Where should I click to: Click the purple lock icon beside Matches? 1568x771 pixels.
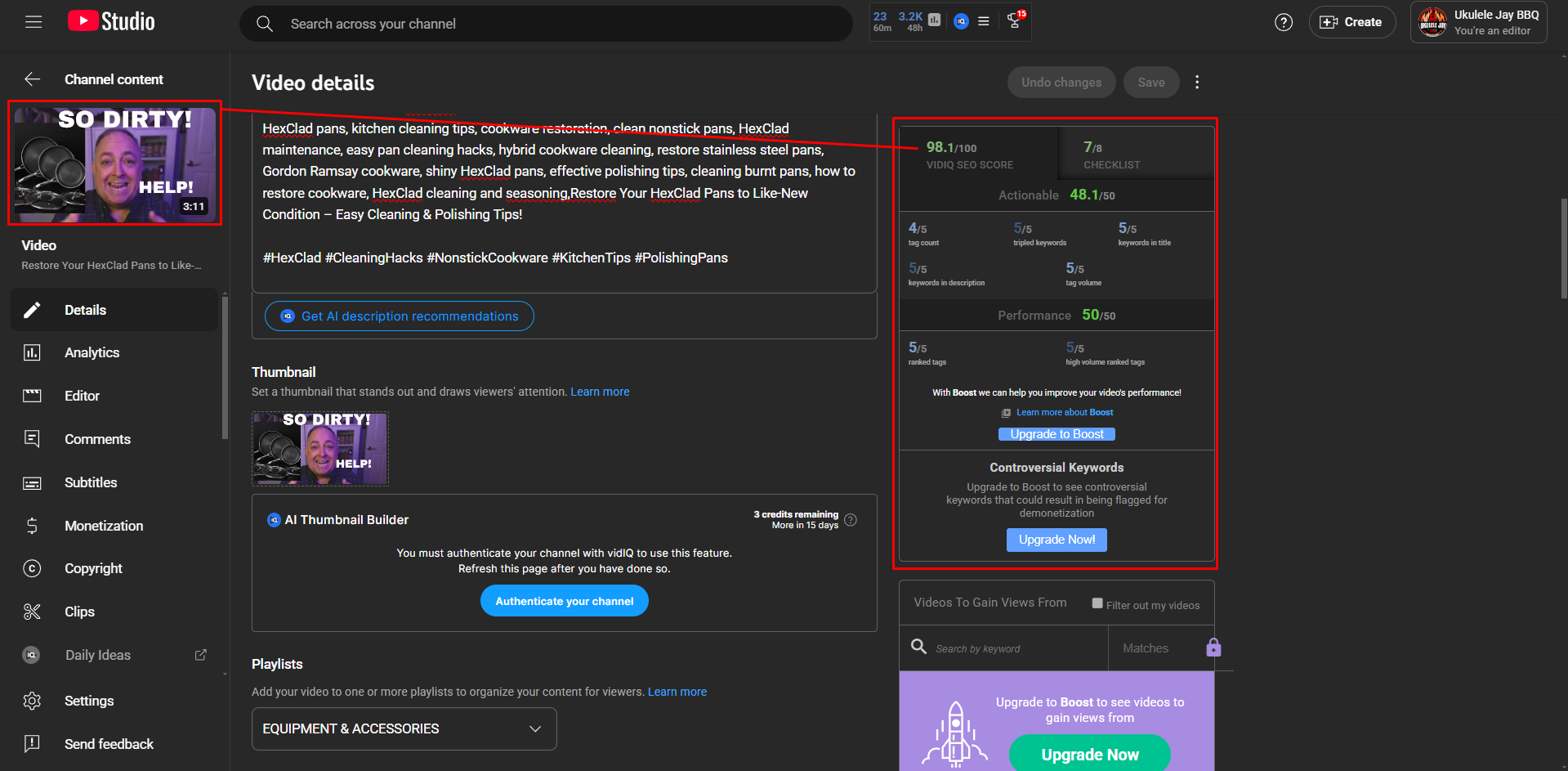(x=1213, y=648)
